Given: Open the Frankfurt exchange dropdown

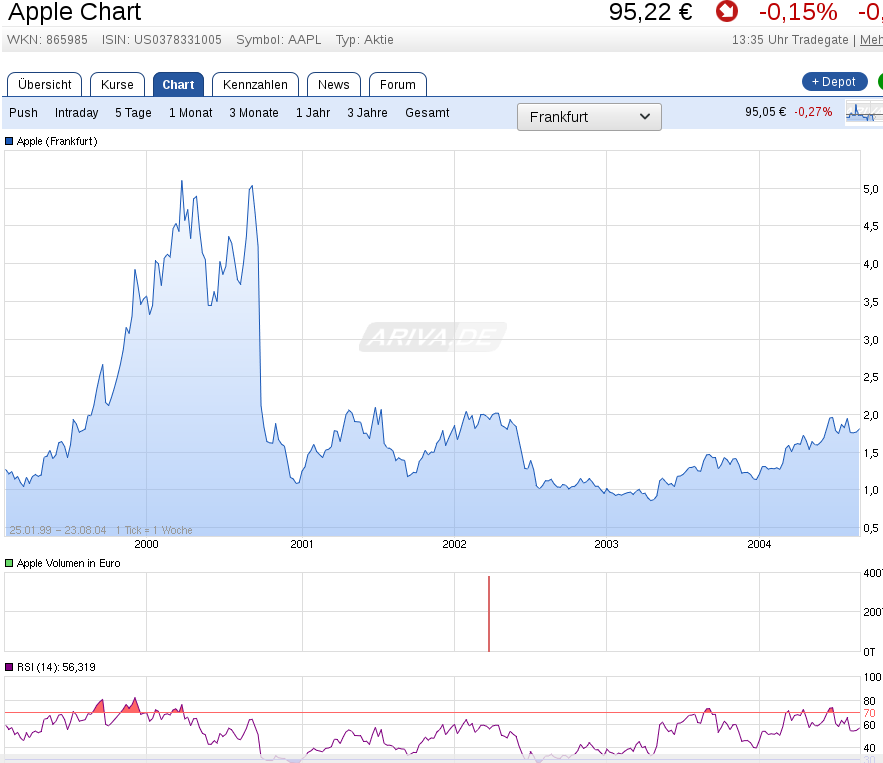Looking at the screenshot, I should point(589,117).
